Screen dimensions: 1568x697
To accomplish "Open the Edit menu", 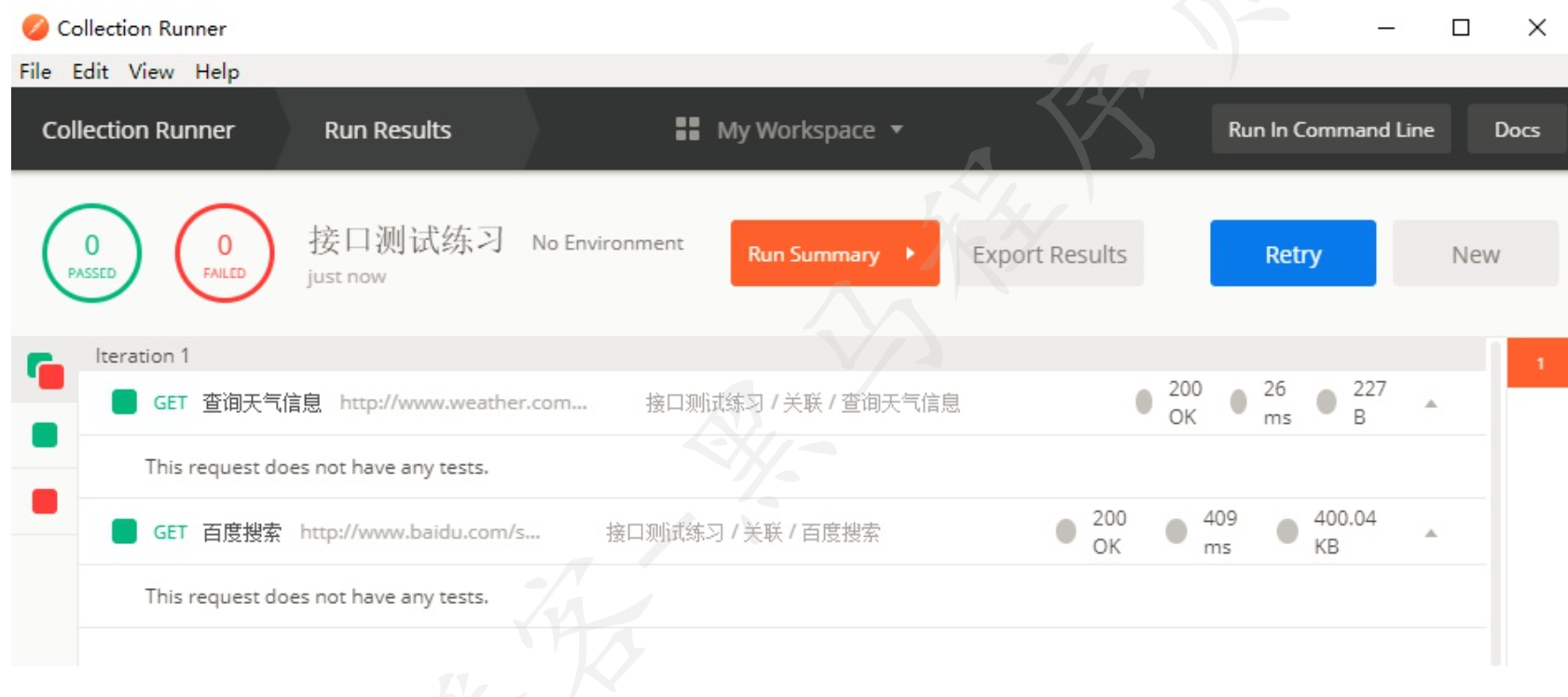I will coord(90,72).
